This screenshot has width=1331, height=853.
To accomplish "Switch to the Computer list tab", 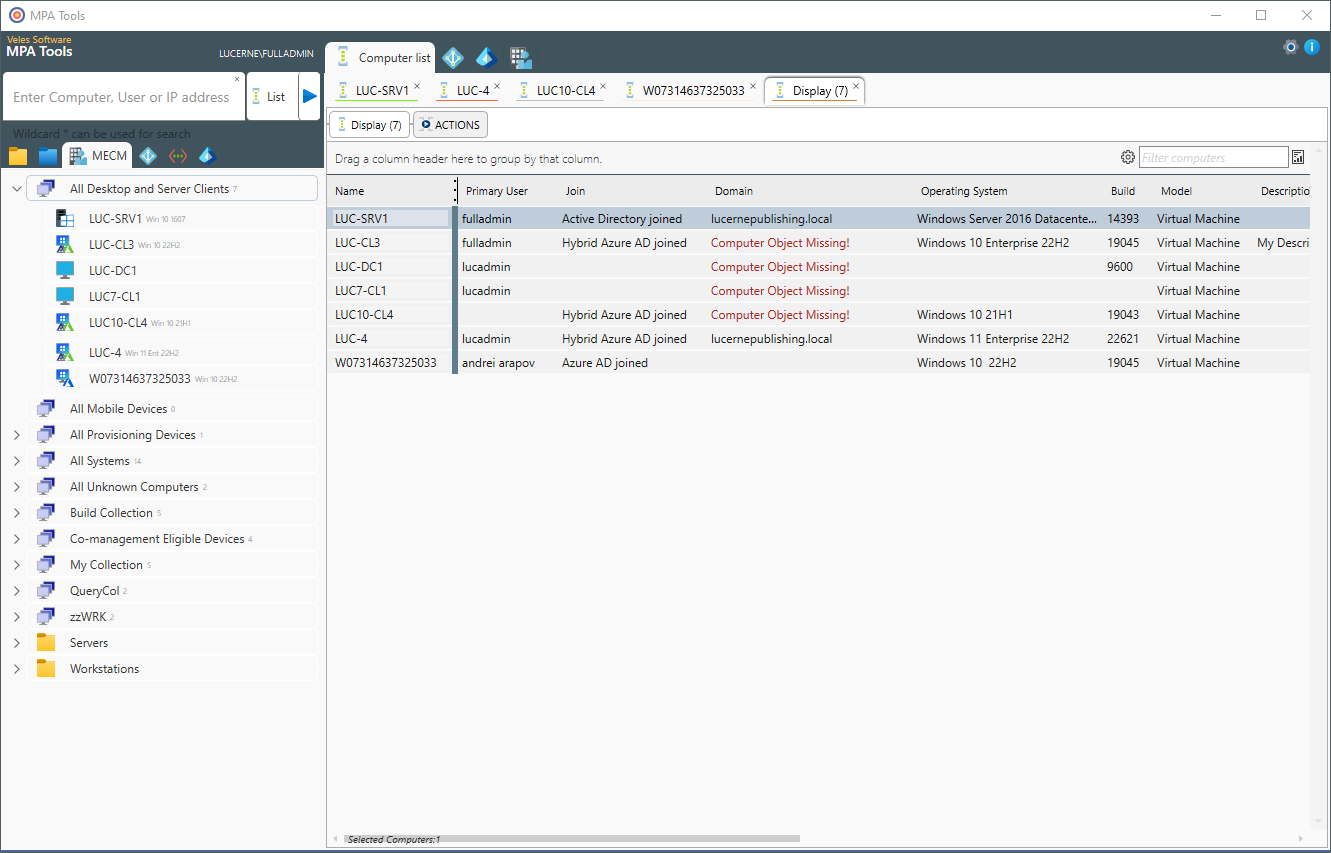I will tap(381, 58).
